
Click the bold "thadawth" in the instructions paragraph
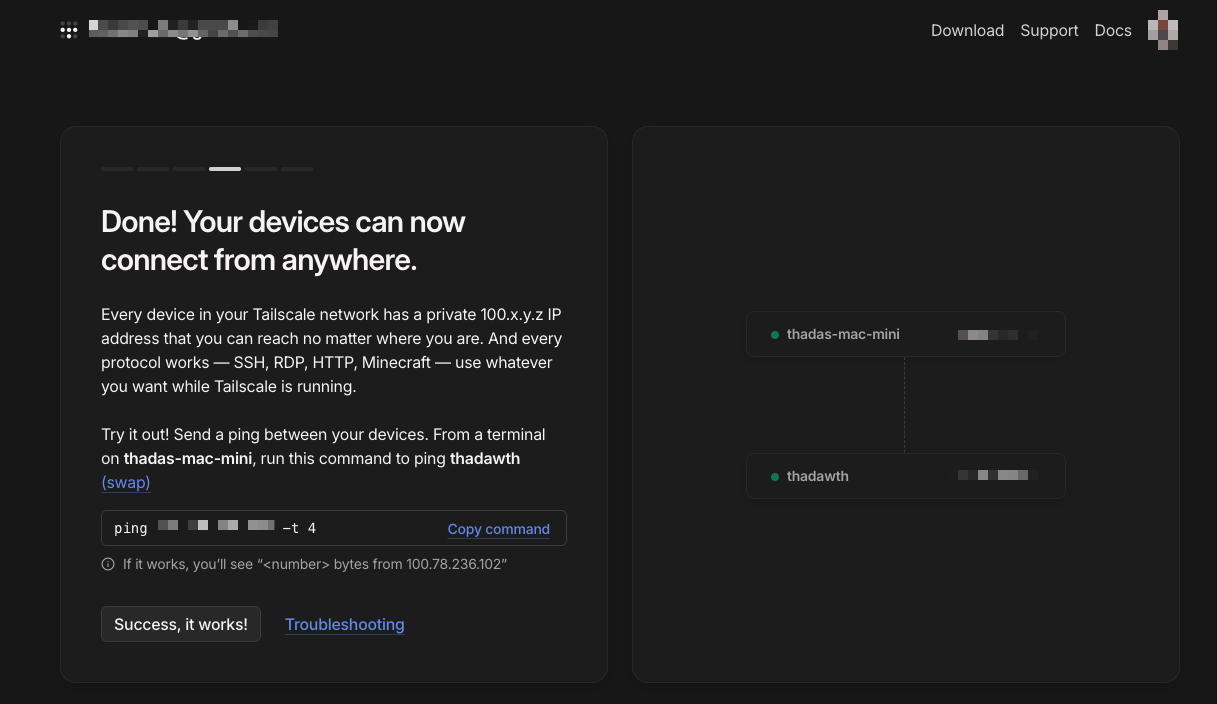tap(485, 458)
